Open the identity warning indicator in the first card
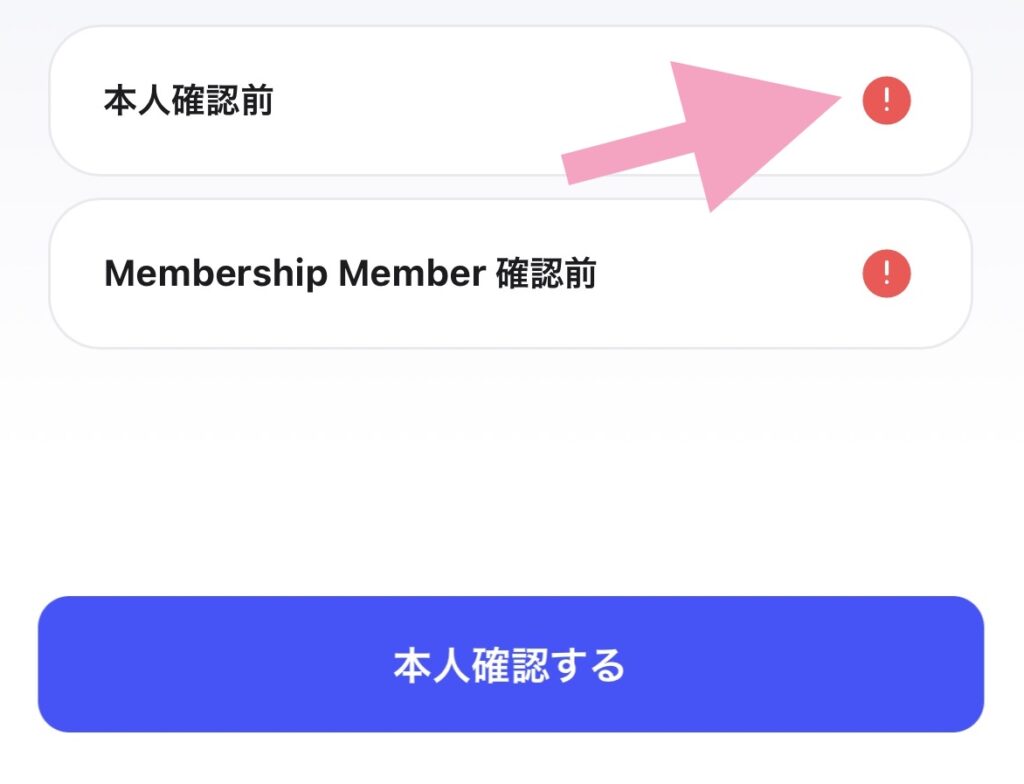Screen dimensions: 1024x784 click(886, 100)
